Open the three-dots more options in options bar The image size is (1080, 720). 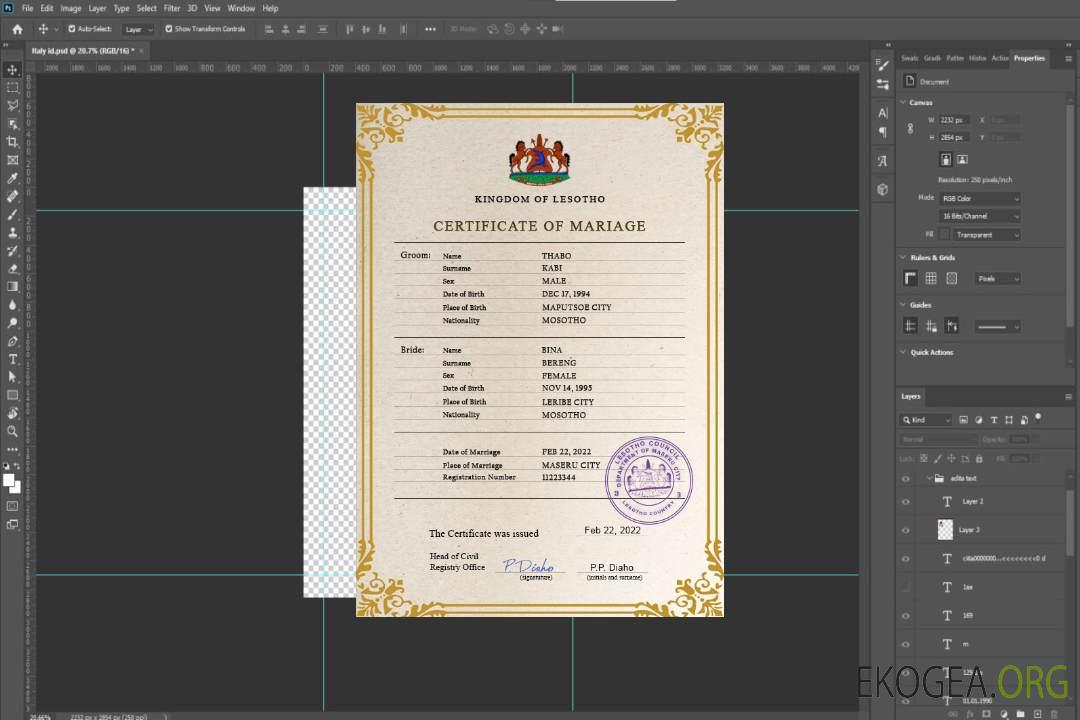pyautogui.click(x=430, y=29)
